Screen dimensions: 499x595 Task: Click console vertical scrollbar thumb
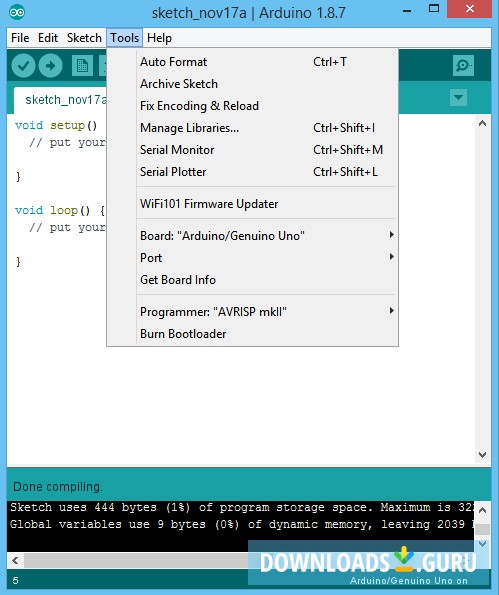[482, 529]
